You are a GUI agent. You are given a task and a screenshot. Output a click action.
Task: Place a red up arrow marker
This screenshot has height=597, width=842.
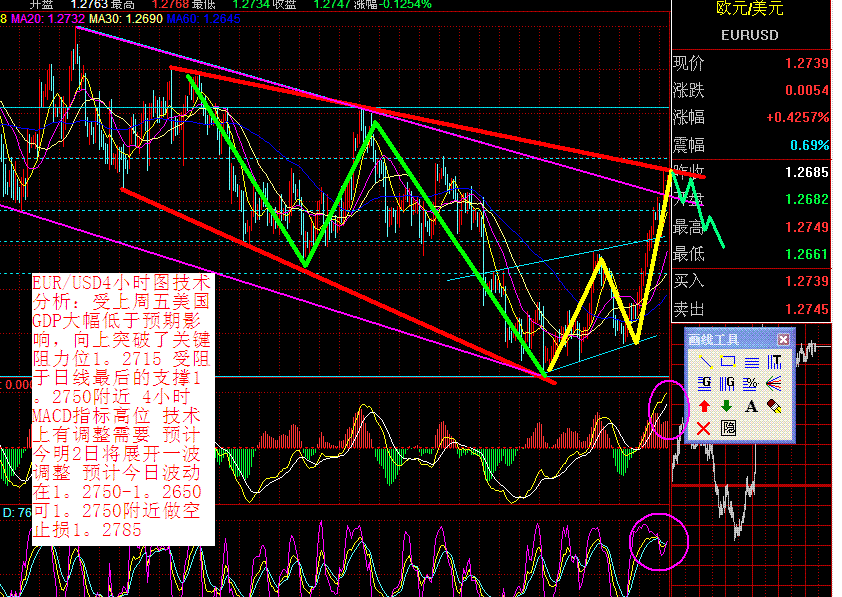pyautogui.click(x=705, y=406)
